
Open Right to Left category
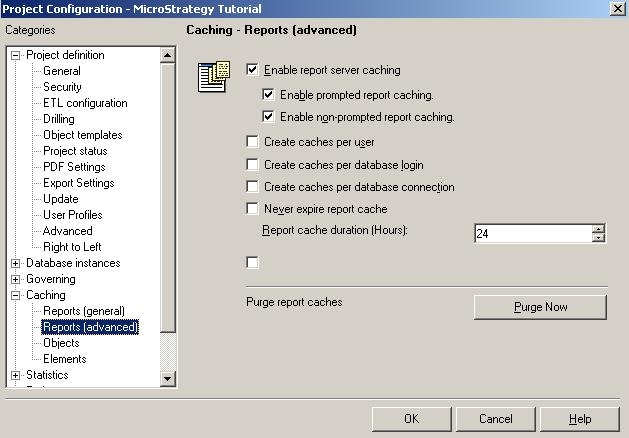[x=72, y=247]
